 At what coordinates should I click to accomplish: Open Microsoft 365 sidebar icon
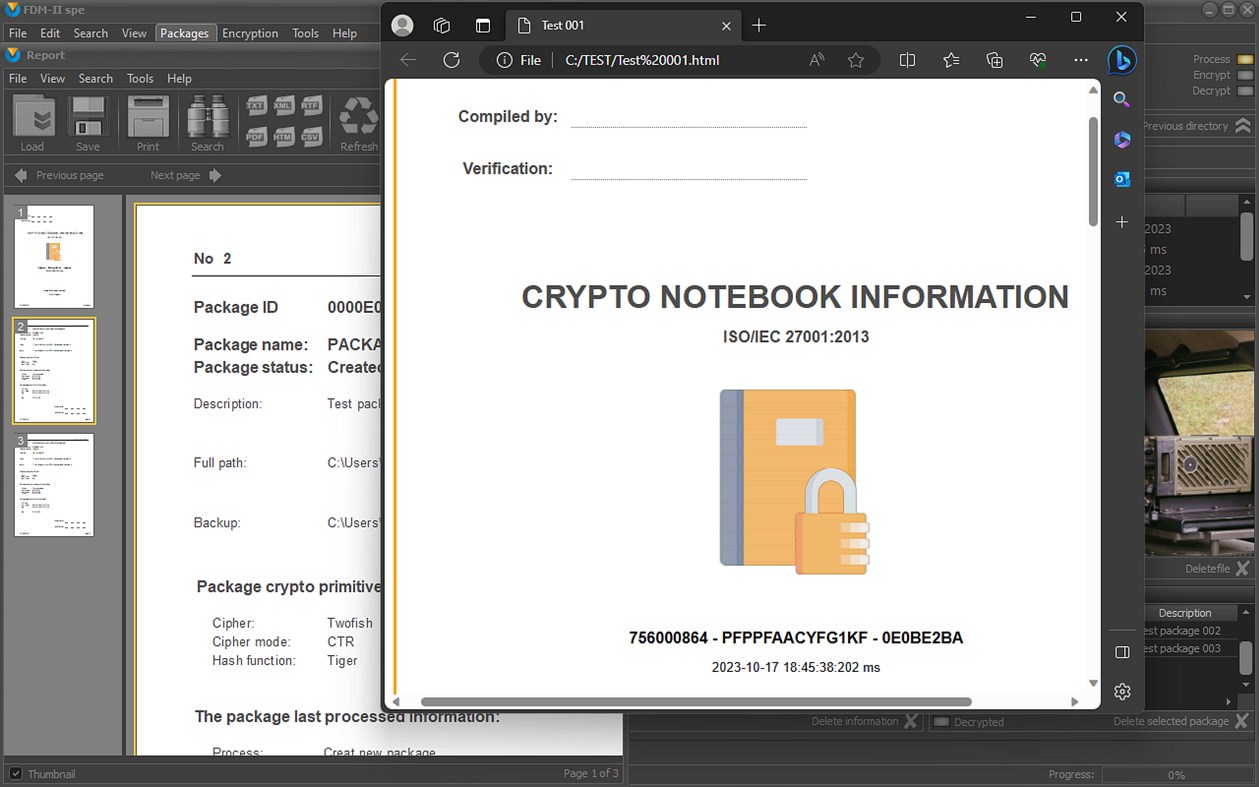(1122, 139)
